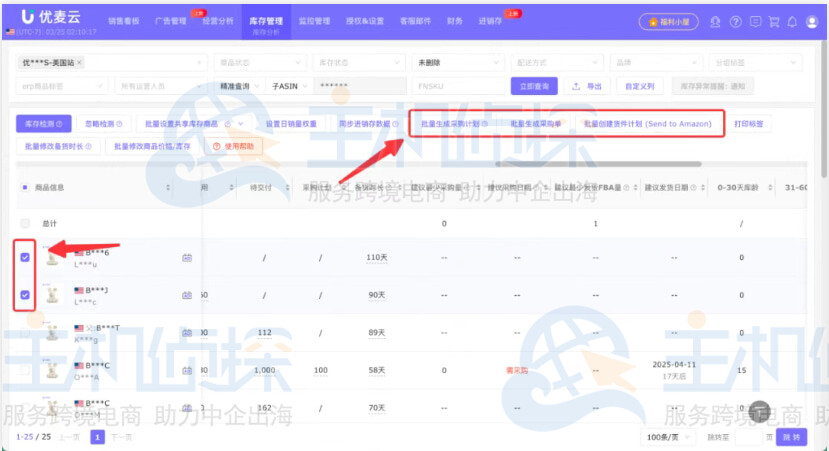Click the 110天 stock duration value
This screenshot has height=451, width=829.
[x=376, y=257]
